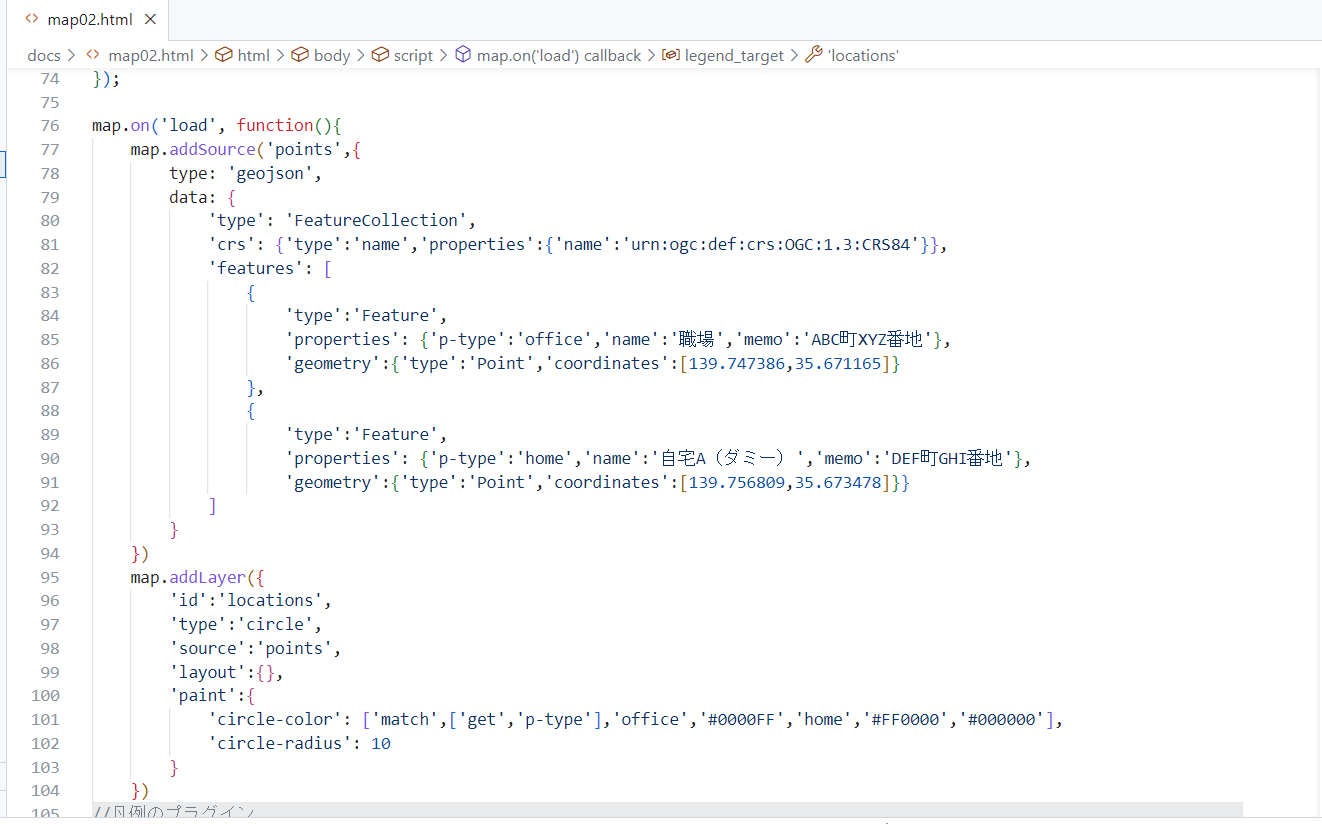Click line number 76 in the gutter
The height and width of the screenshot is (824, 1322).
(x=50, y=125)
